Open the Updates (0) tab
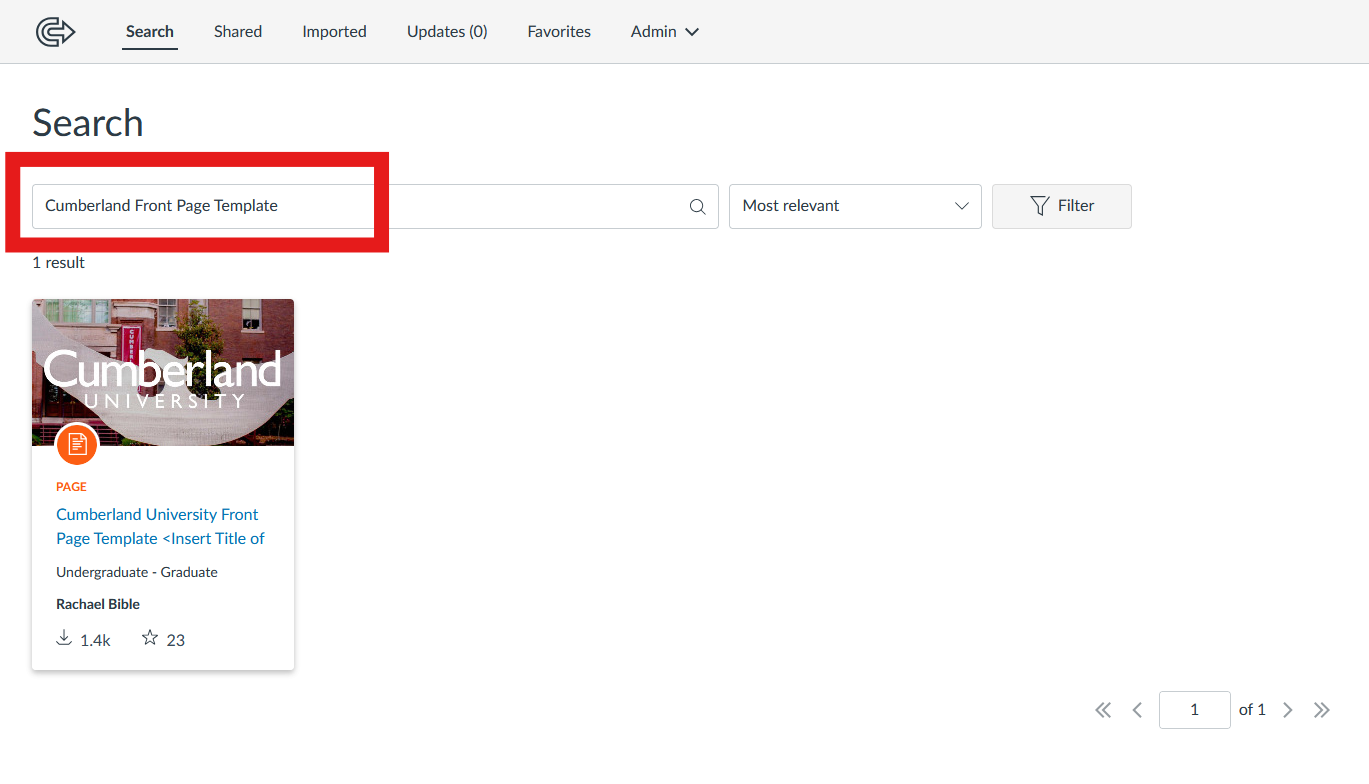 (447, 32)
